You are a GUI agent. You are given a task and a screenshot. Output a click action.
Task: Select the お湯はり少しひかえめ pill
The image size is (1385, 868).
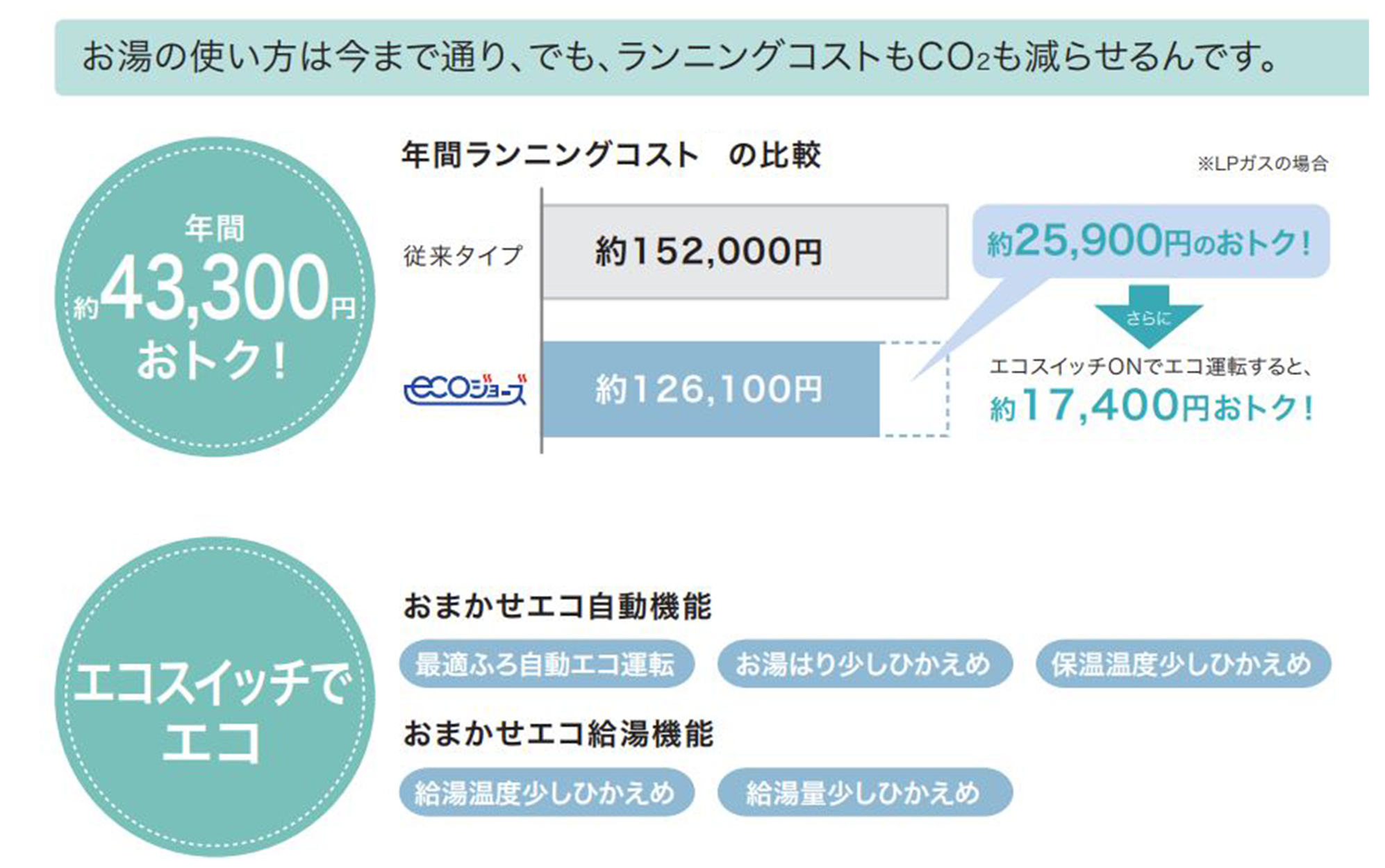[x=864, y=665]
